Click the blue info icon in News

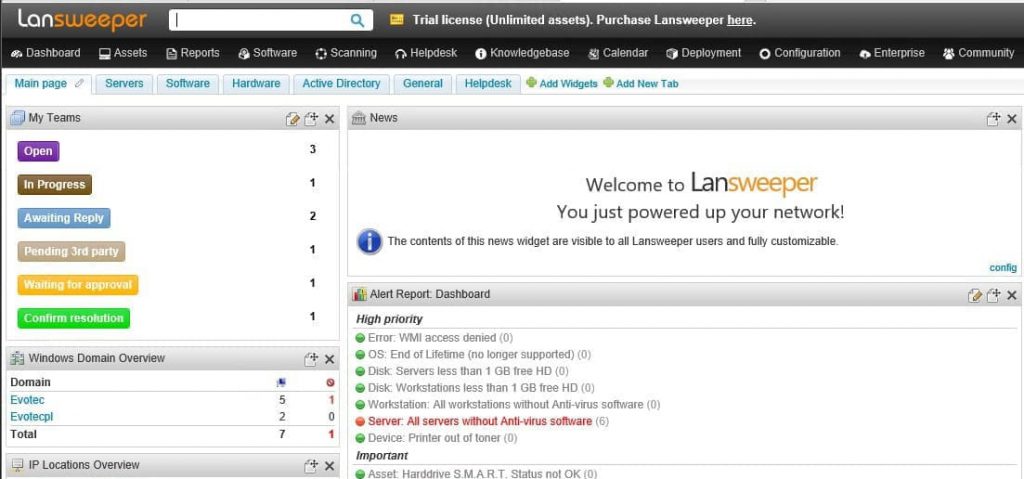(369, 241)
